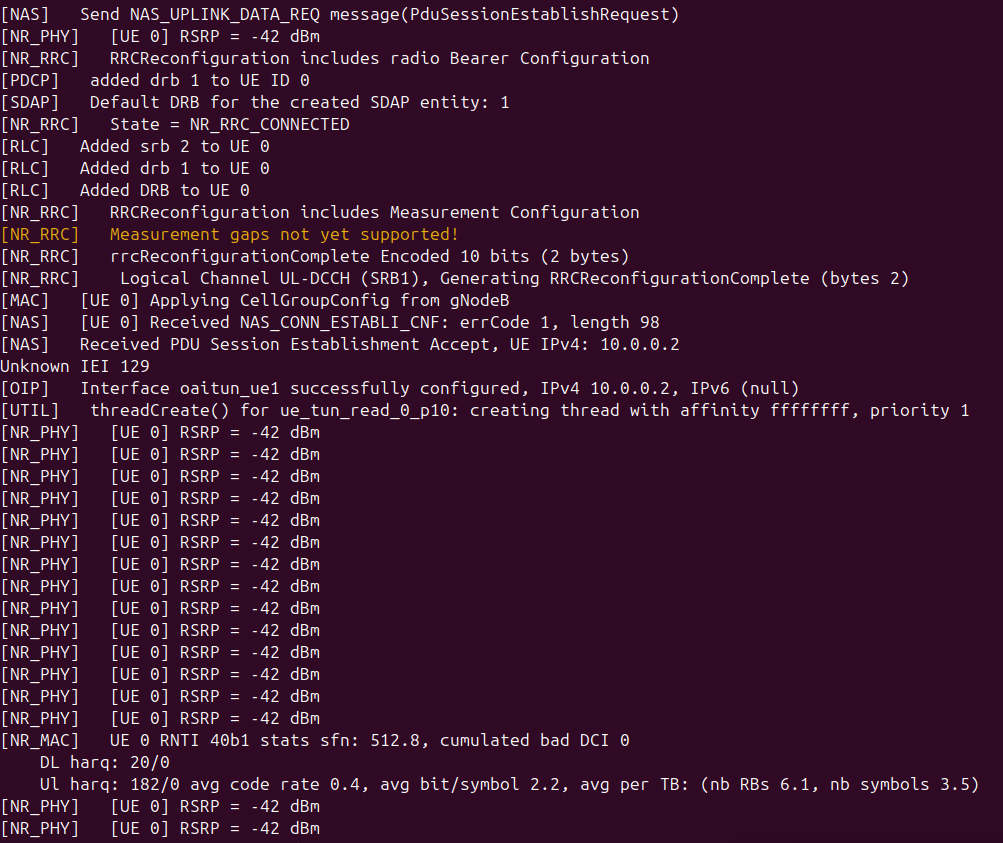Click the rrcReconfigurationComplete Encoded 10 bits line
The width and height of the screenshot is (1003, 843).
pyautogui.click(x=315, y=256)
